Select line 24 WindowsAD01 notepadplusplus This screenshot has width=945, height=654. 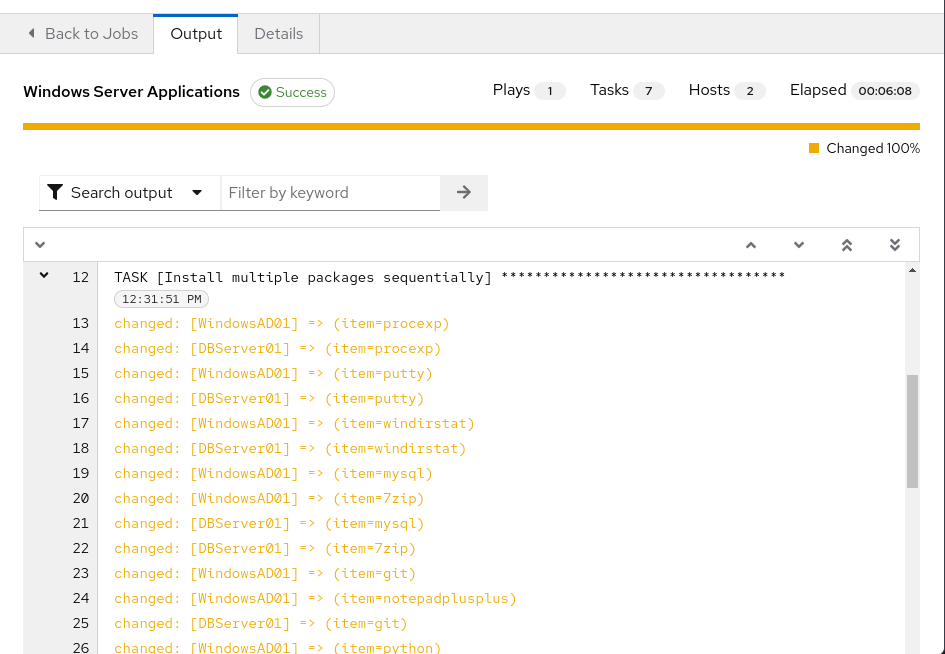[x=316, y=599]
